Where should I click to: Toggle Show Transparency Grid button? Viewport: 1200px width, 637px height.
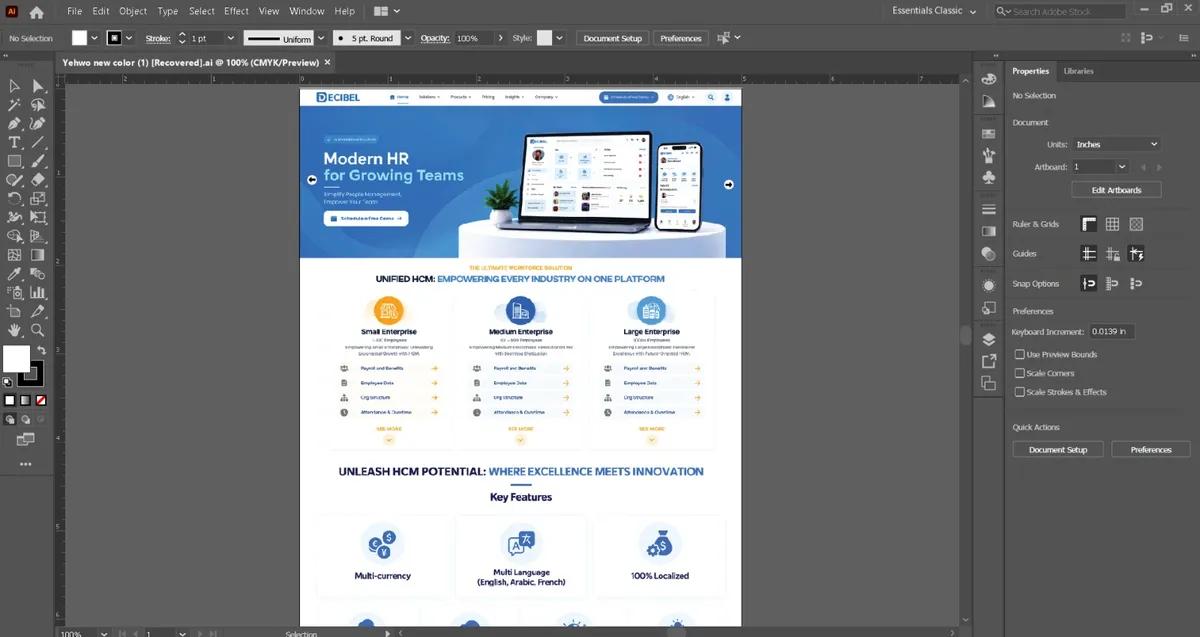[1136, 224]
